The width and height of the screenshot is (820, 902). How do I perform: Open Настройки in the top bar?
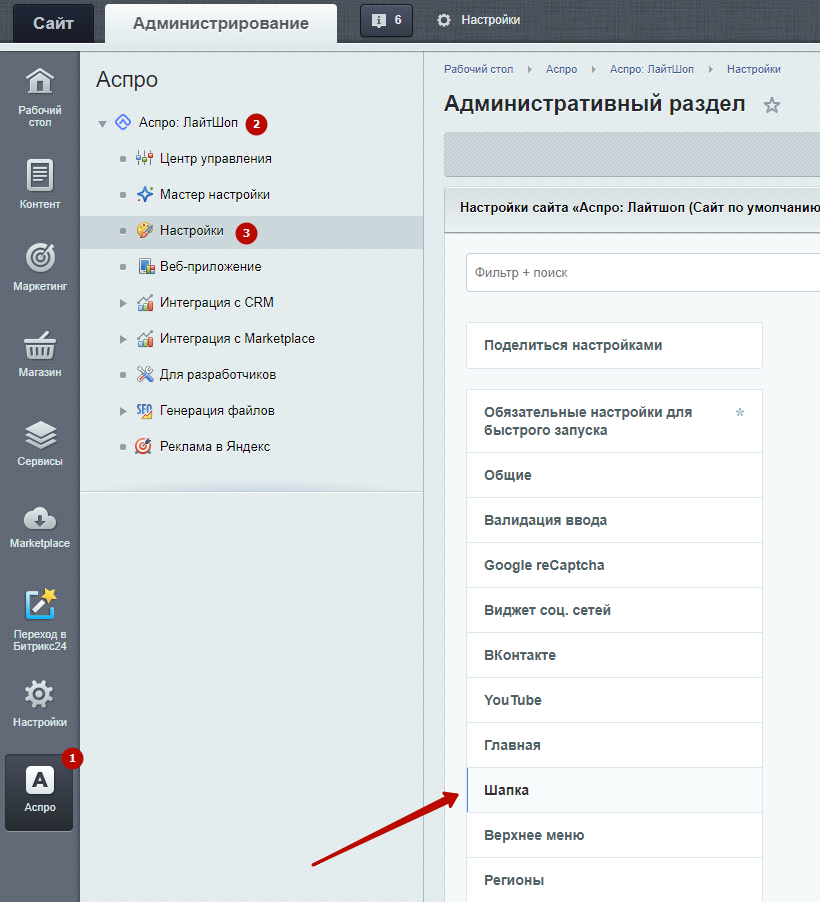pos(490,20)
